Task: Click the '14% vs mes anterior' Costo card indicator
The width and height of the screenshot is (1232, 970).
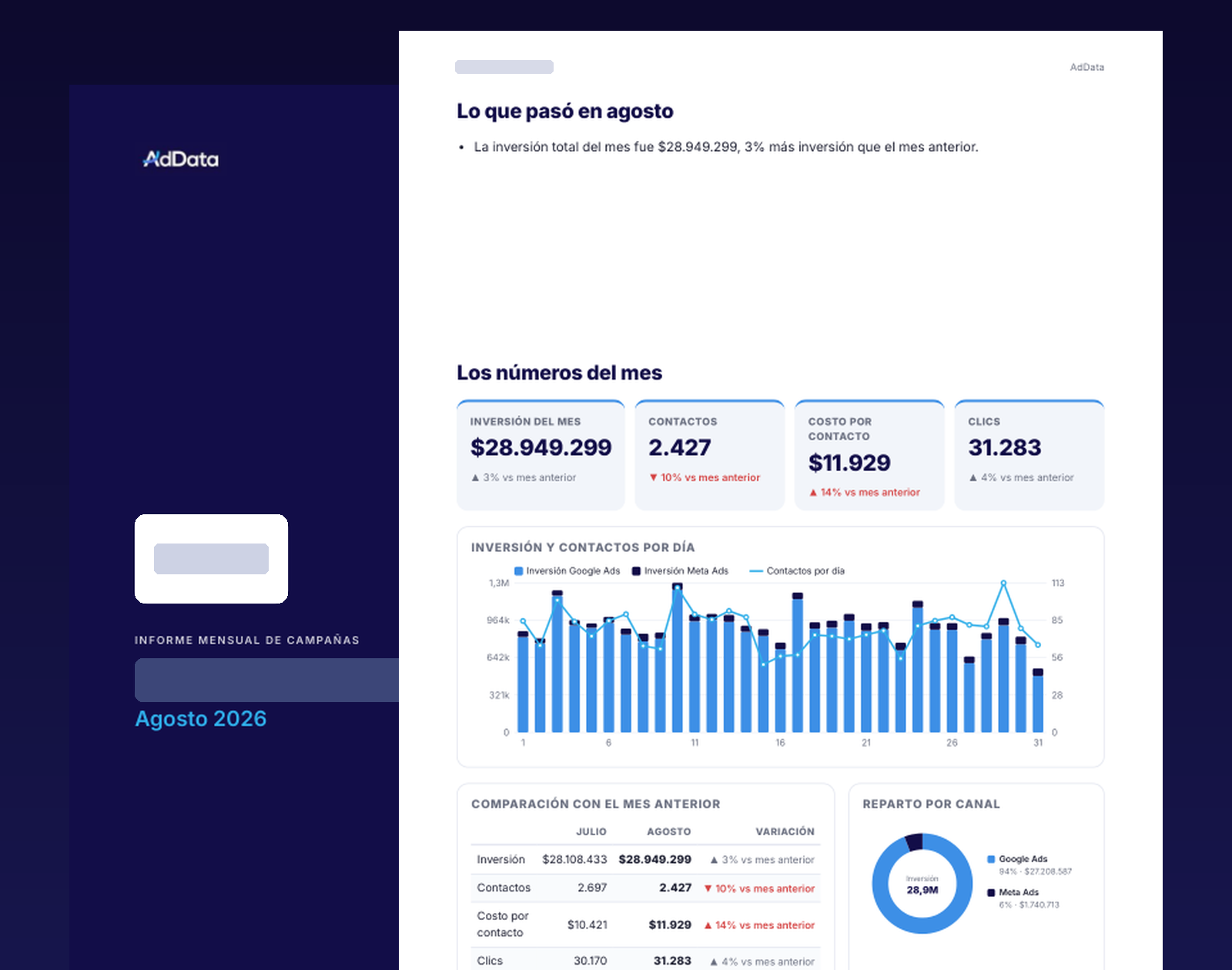Action: tap(865, 492)
